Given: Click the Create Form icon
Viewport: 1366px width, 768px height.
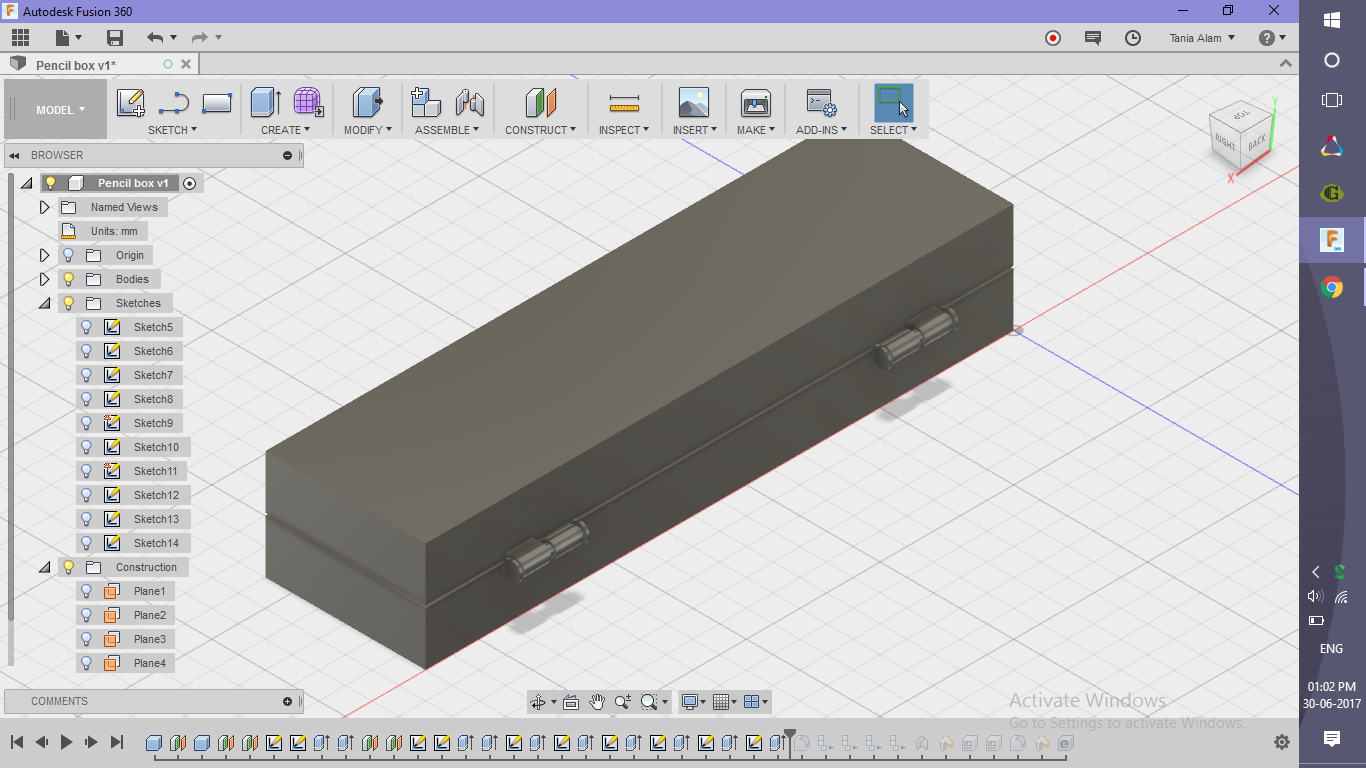Looking at the screenshot, I should click(x=308, y=102).
